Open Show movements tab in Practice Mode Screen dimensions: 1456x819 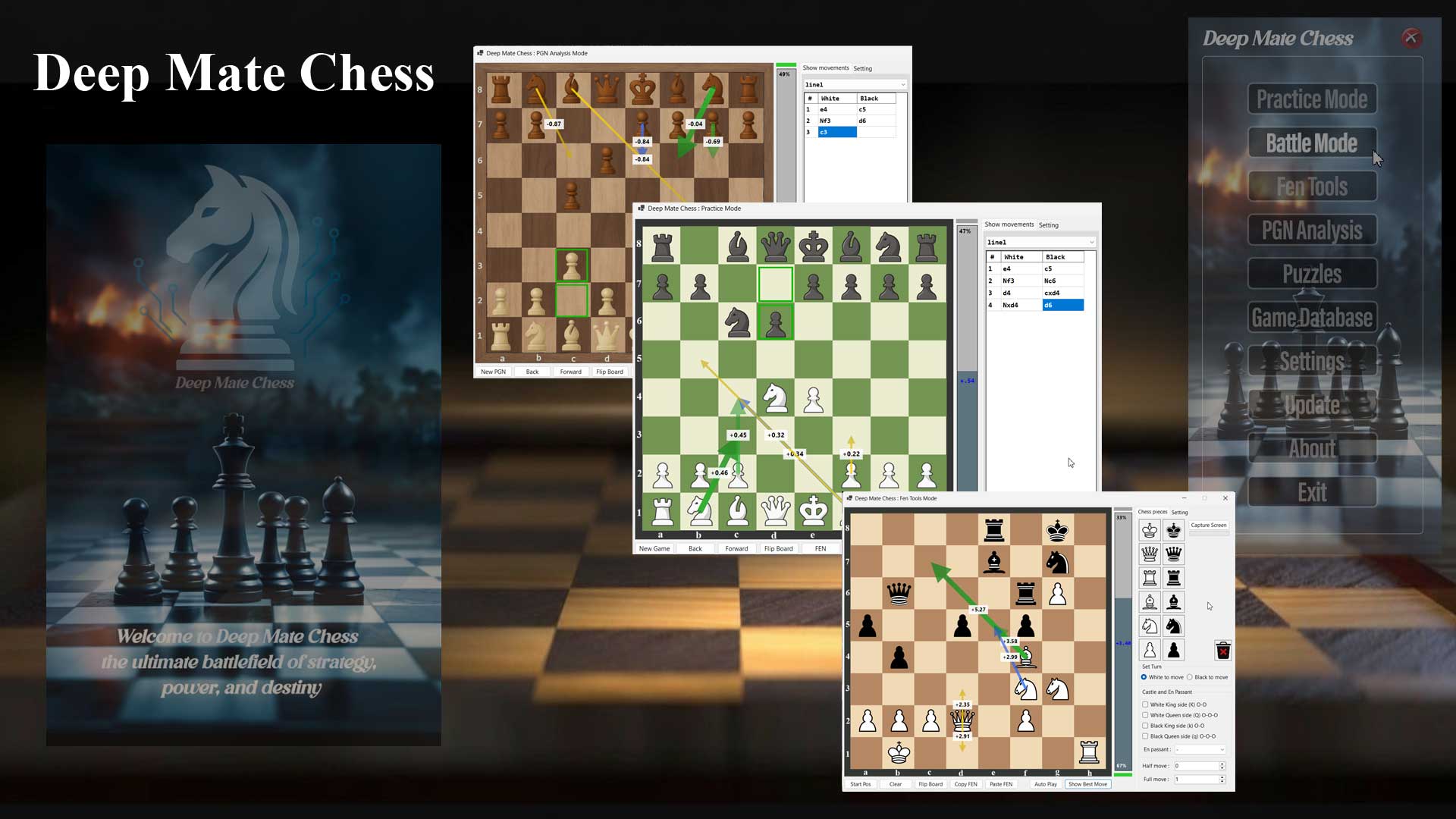click(1009, 224)
